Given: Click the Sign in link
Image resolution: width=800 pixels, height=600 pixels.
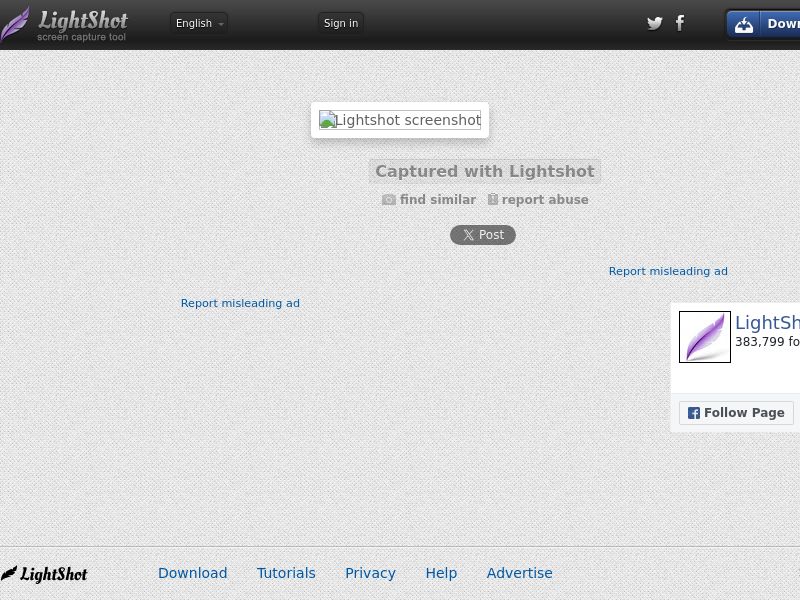Looking at the screenshot, I should click(340, 22).
